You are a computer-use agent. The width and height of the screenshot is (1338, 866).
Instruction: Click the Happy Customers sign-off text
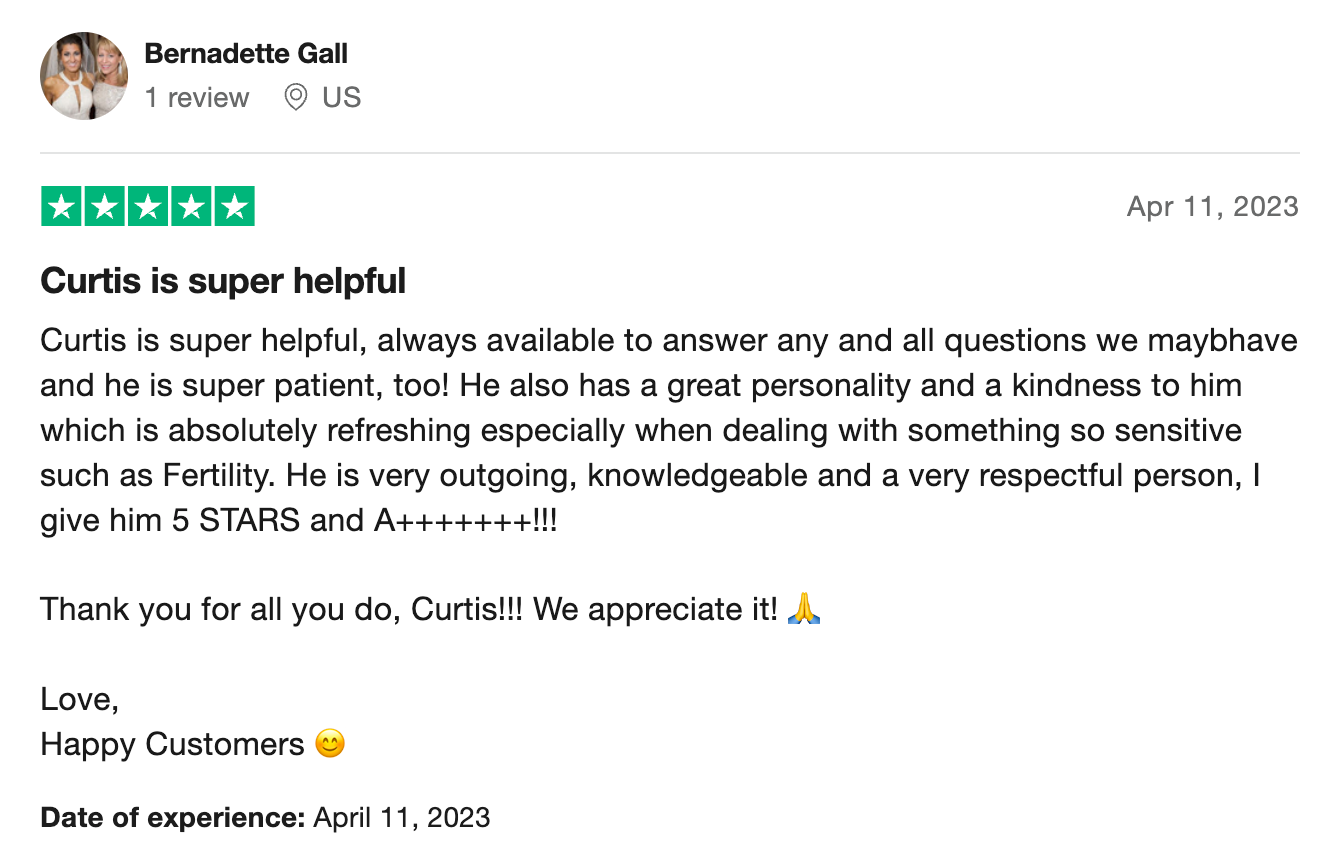[172, 744]
